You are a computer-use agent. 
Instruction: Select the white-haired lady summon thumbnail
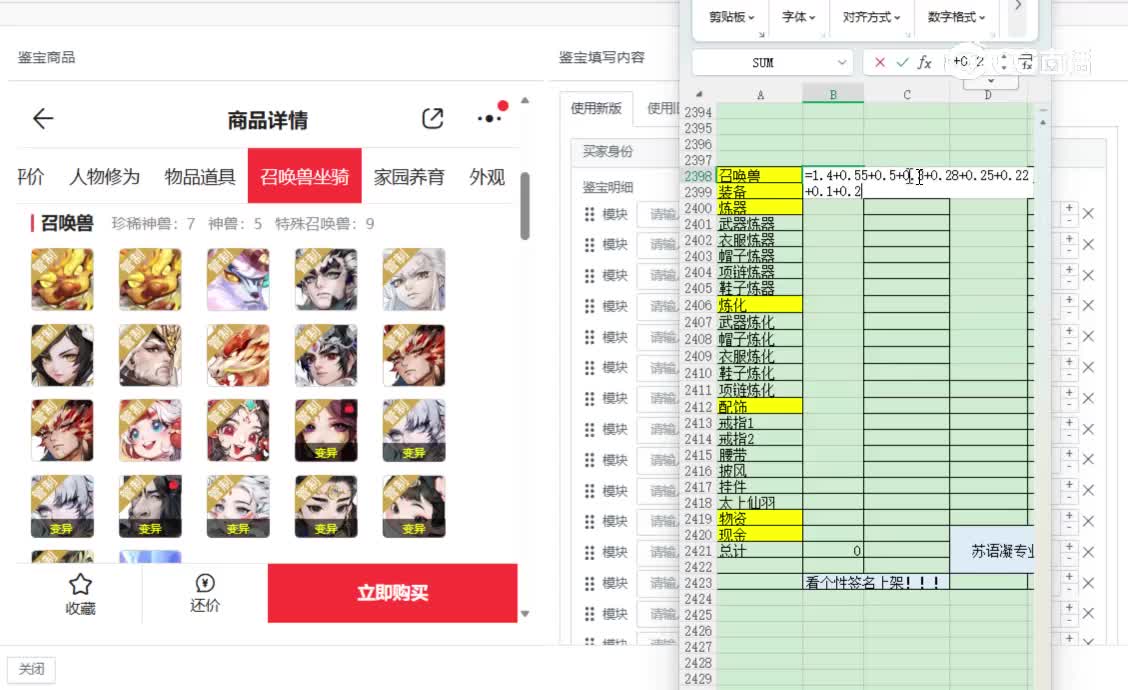(414, 279)
